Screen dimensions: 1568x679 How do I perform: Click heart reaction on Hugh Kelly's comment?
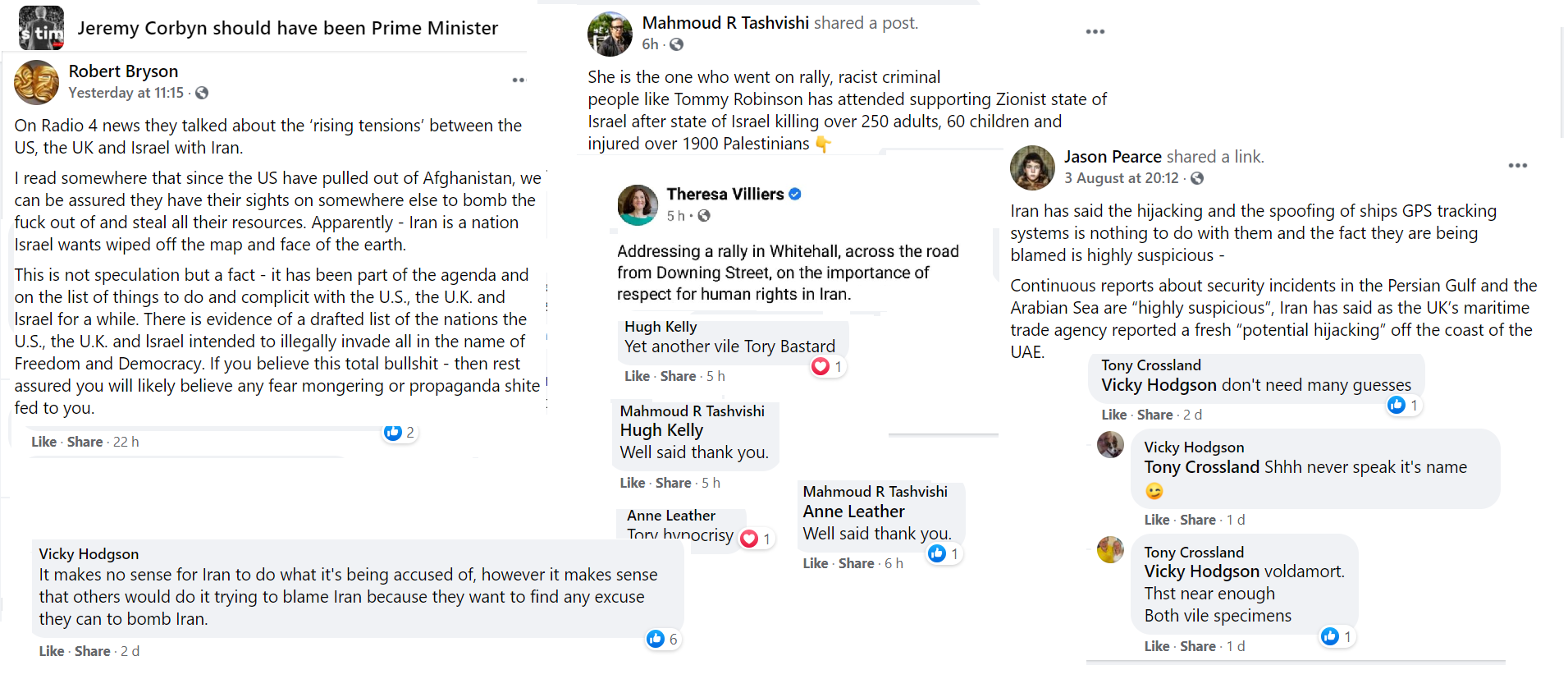click(821, 367)
